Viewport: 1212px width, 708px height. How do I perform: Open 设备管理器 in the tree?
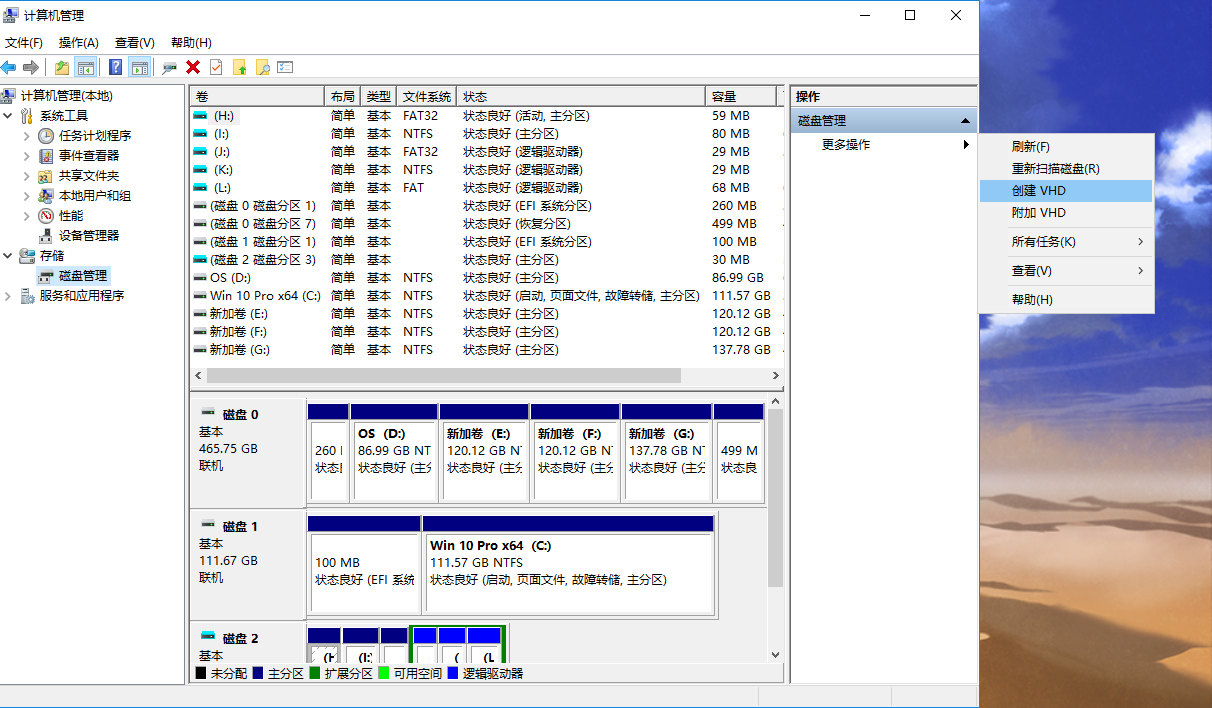coord(88,236)
